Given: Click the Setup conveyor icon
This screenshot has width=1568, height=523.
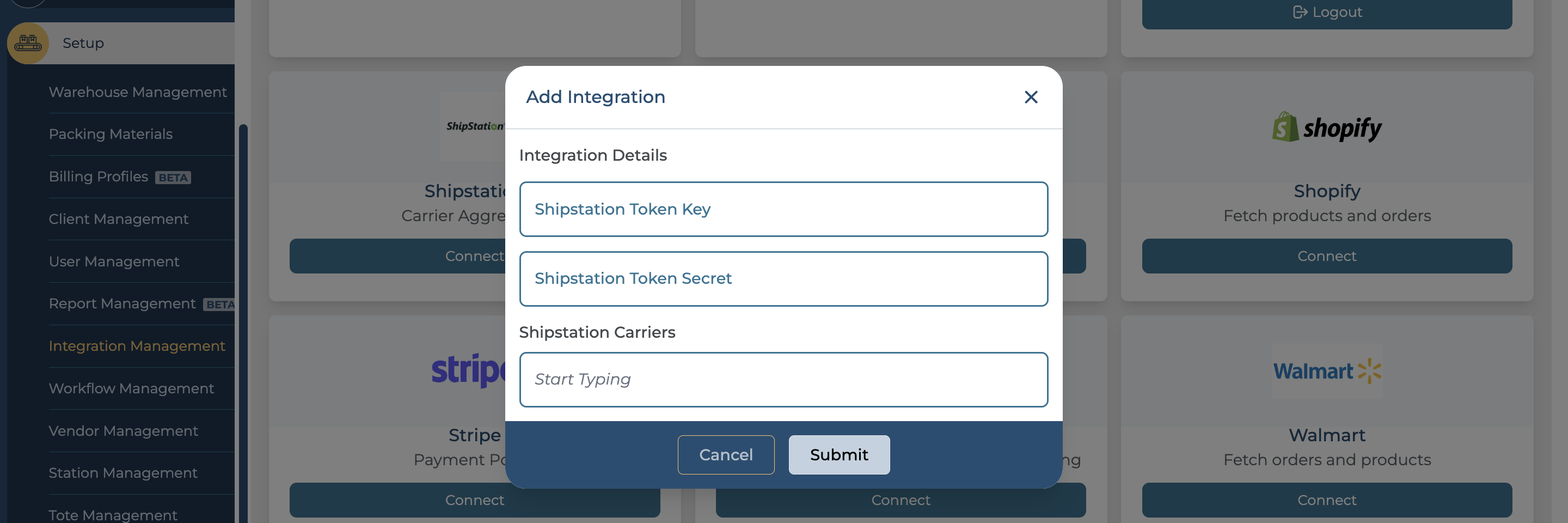Looking at the screenshot, I should [x=28, y=43].
